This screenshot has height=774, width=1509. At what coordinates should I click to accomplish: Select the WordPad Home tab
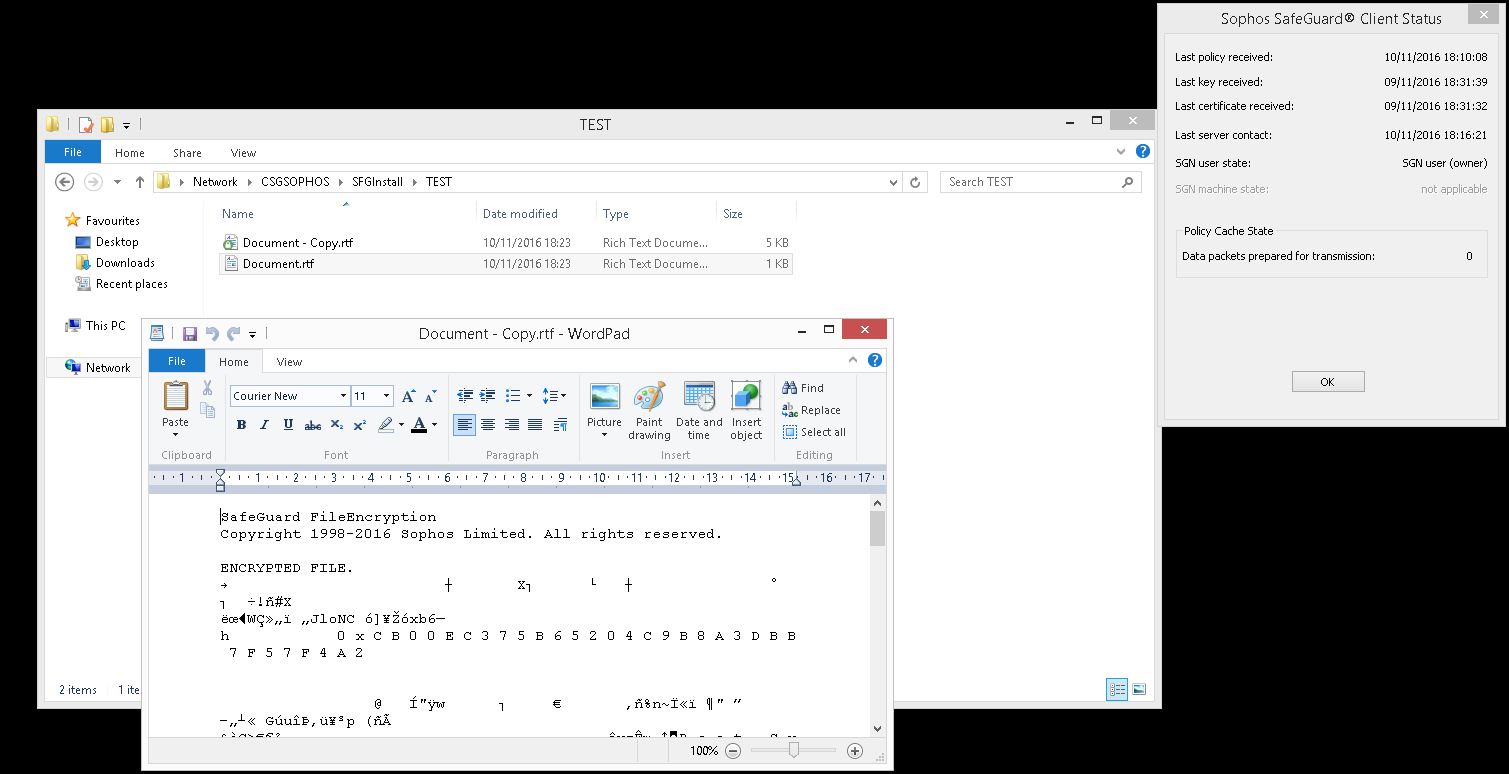[x=234, y=362]
